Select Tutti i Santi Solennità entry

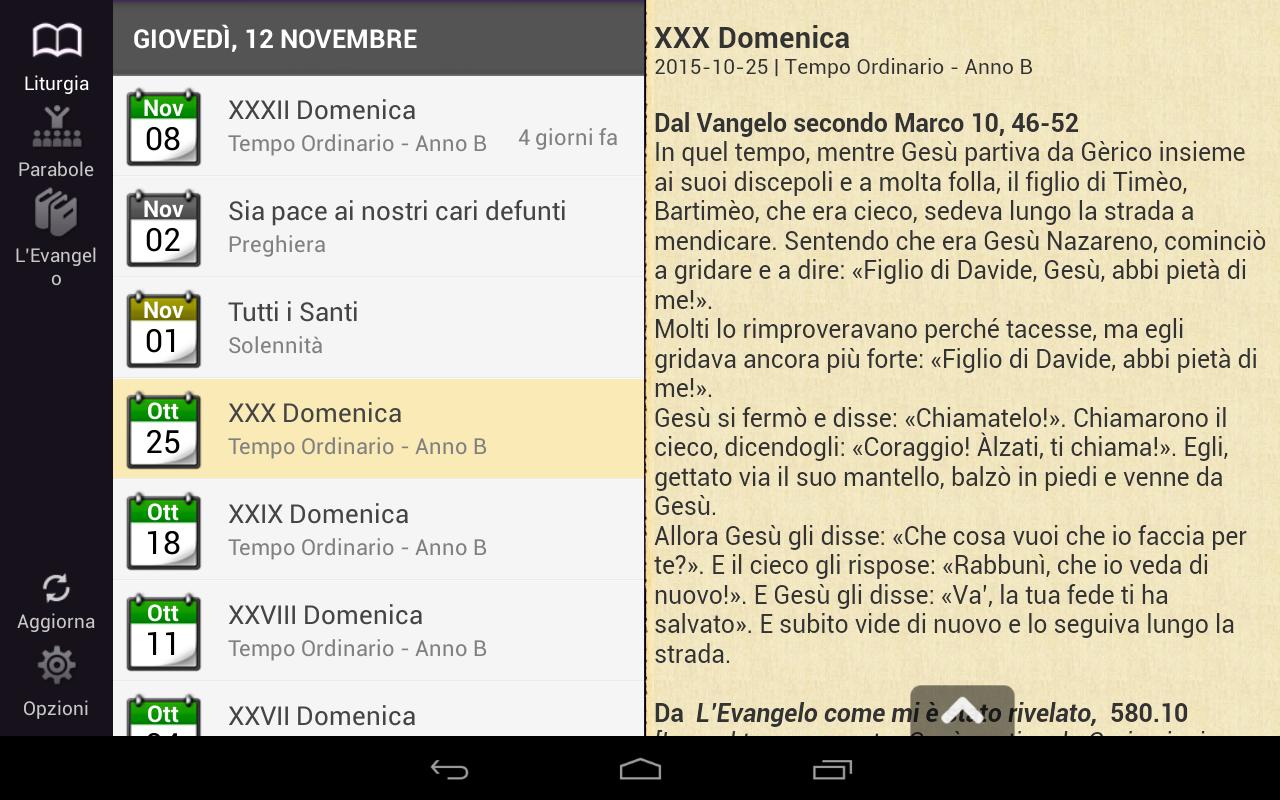(379, 328)
